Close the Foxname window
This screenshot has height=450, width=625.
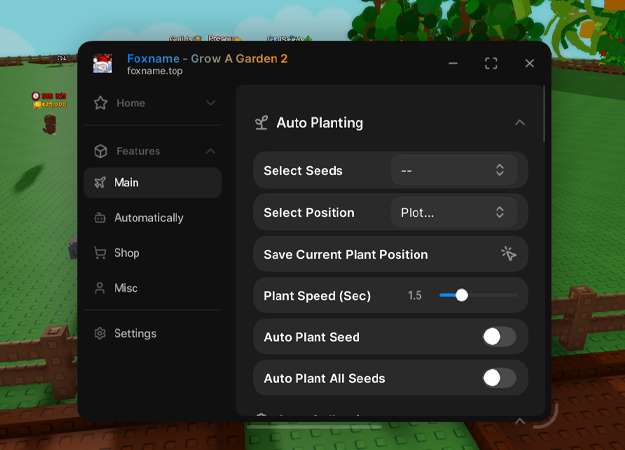(x=529, y=63)
